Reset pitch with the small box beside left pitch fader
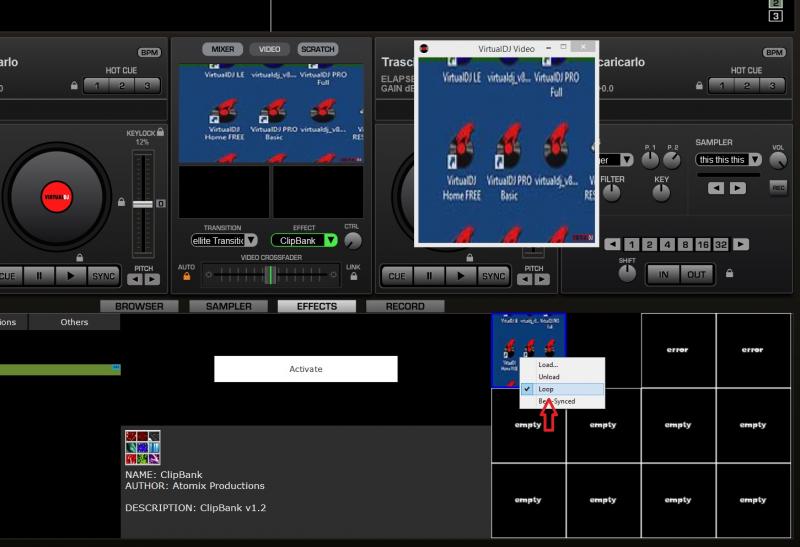This screenshot has width=800, height=547. pyautogui.click(x=161, y=204)
